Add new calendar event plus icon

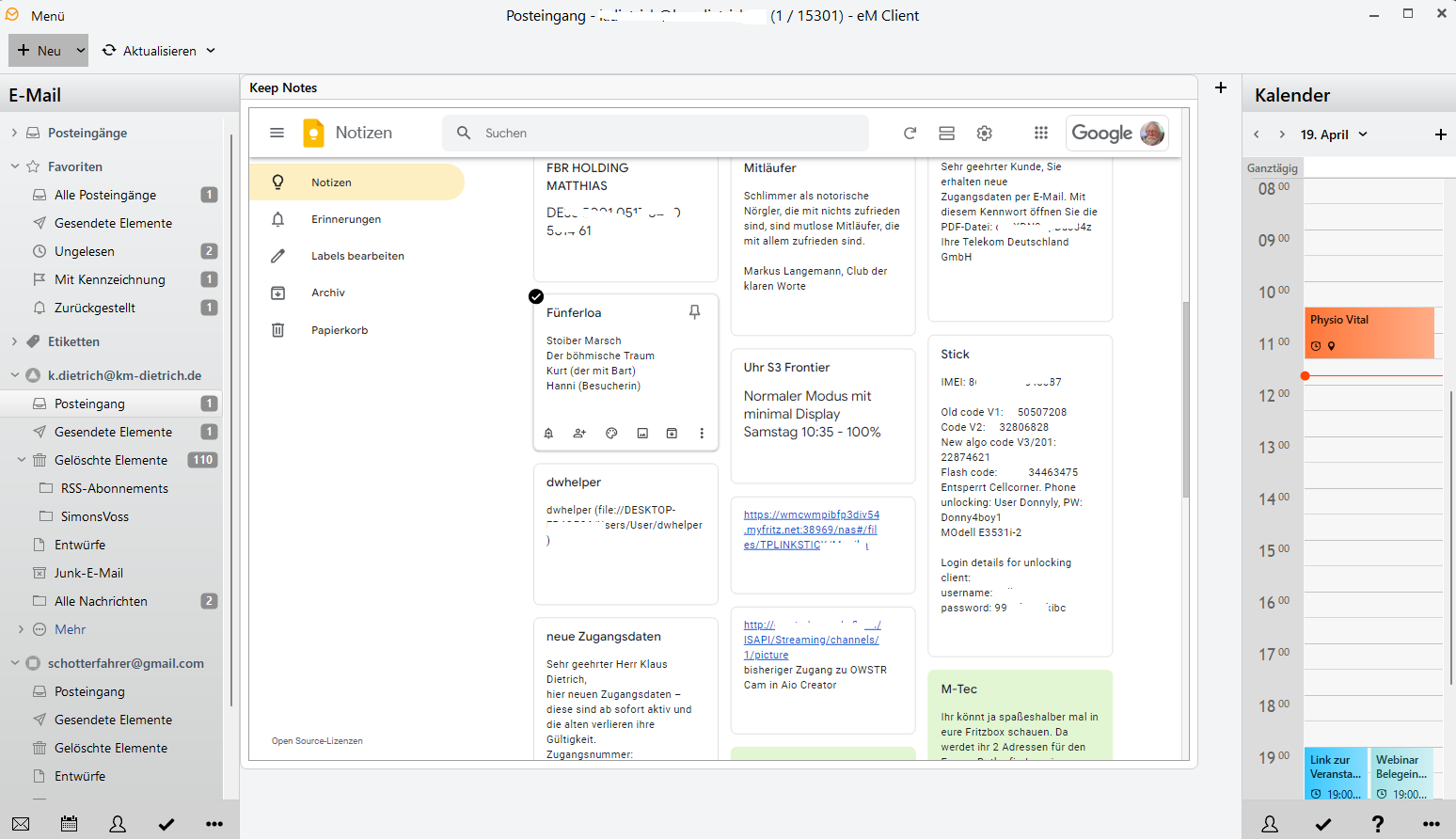tap(1440, 135)
